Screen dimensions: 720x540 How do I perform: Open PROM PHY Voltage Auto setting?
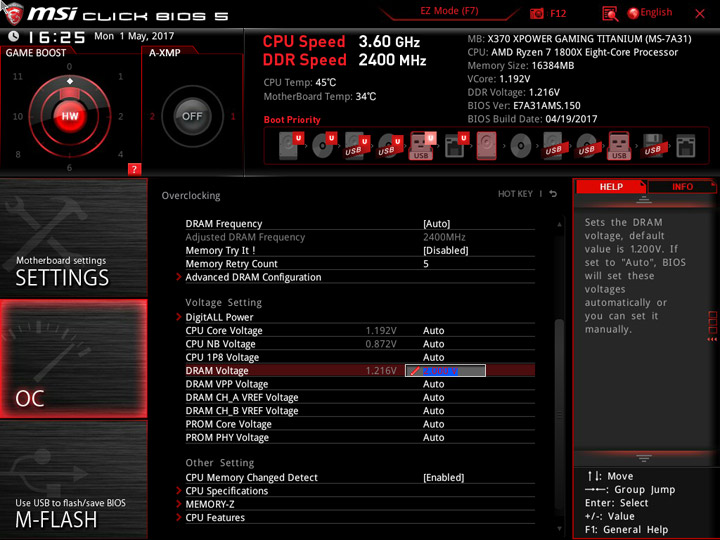coord(433,437)
